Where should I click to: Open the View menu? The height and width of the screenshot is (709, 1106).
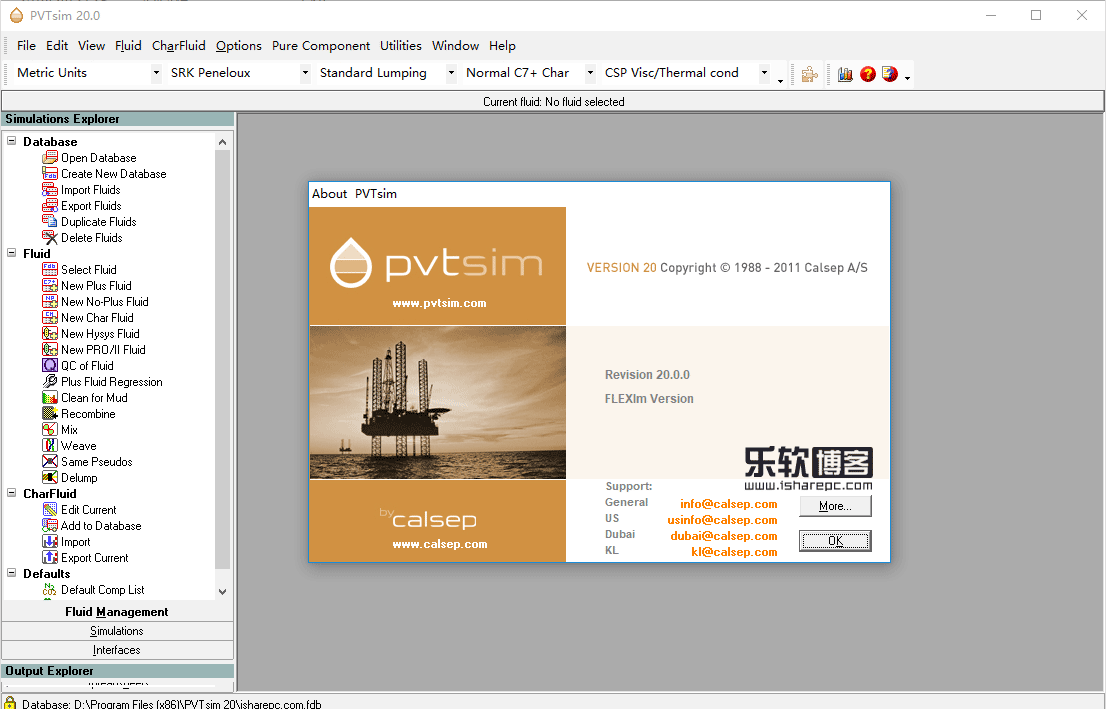point(91,46)
